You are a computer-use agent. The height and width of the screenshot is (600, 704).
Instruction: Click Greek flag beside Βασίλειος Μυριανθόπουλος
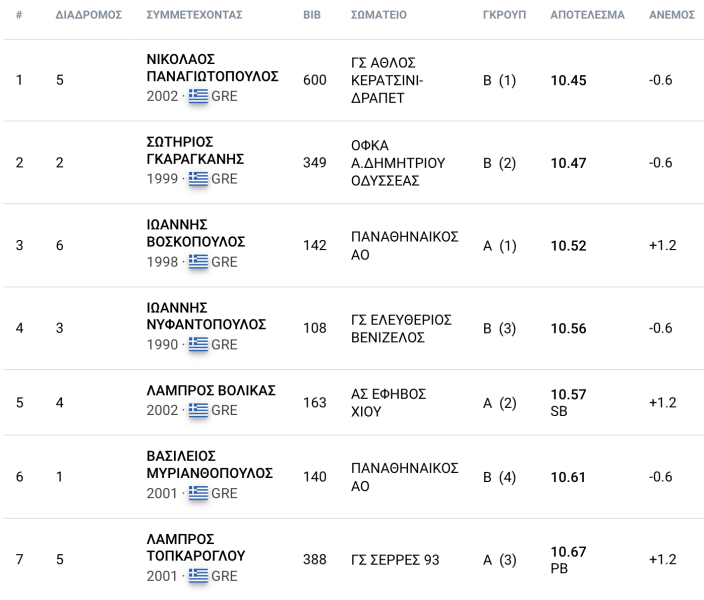click(198, 493)
